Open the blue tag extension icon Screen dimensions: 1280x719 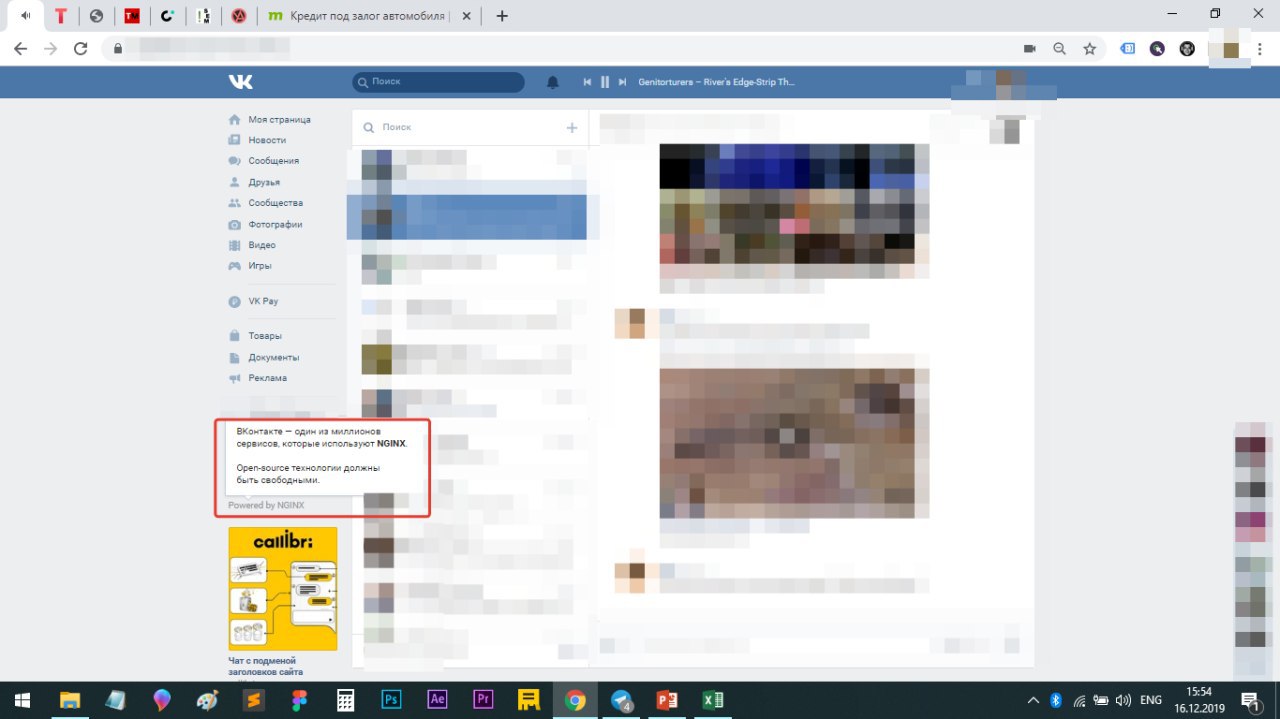(1127, 48)
